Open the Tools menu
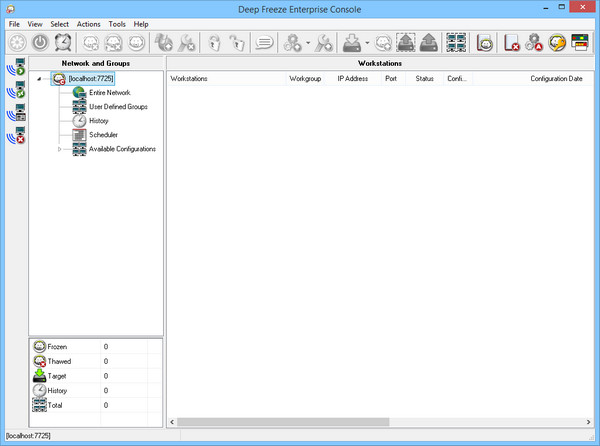The height and width of the screenshot is (446, 600). coord(117,23)
